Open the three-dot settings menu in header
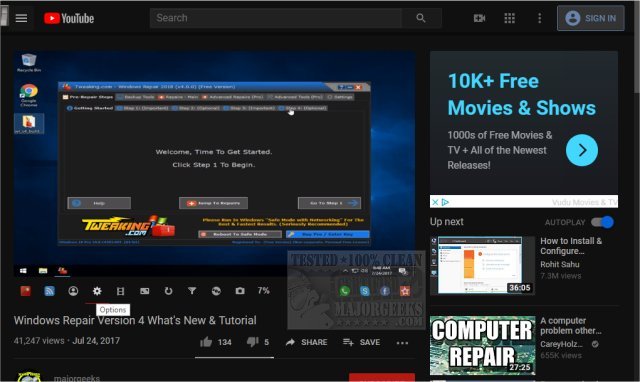Viewport: 640px width, 382px height. point(540,18)
